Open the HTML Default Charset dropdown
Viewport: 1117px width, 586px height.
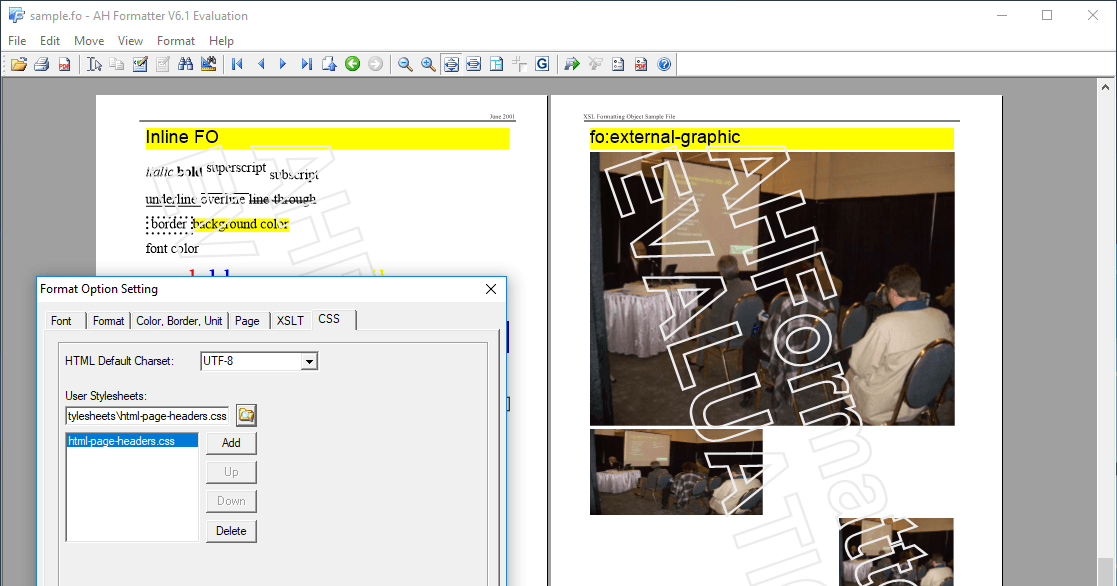310,361
